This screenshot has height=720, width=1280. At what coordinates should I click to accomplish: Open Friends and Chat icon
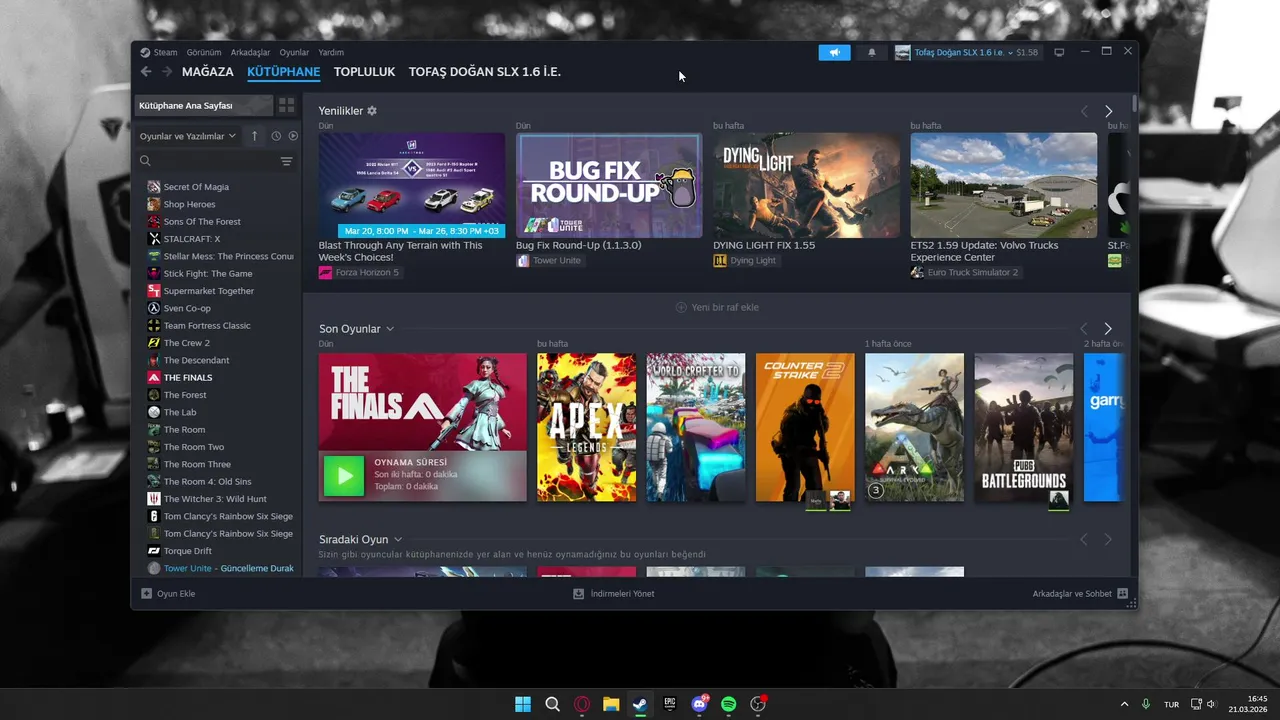[x=1122, y=593]
